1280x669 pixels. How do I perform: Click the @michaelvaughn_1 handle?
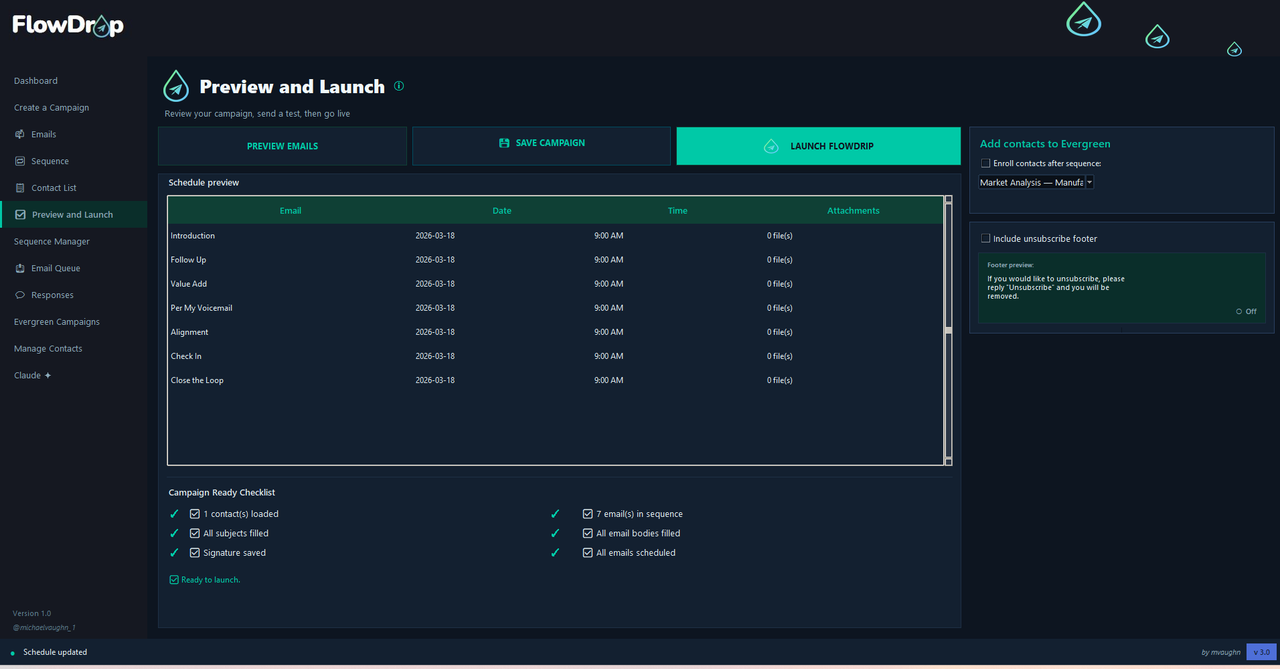click(44, 628)
